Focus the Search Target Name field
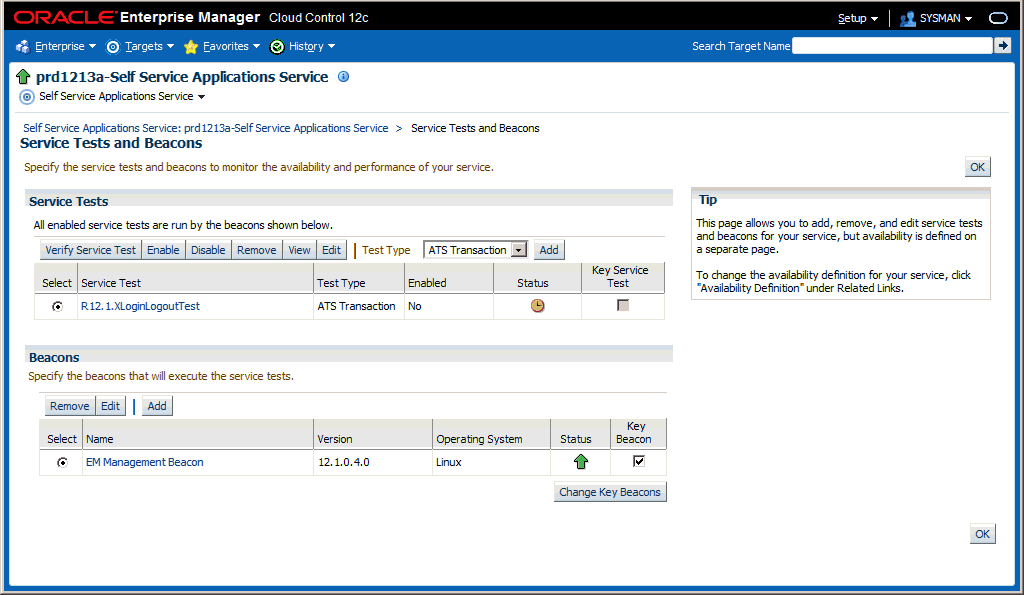Screen dimensions: 1024x595 (x=892, y=46)
